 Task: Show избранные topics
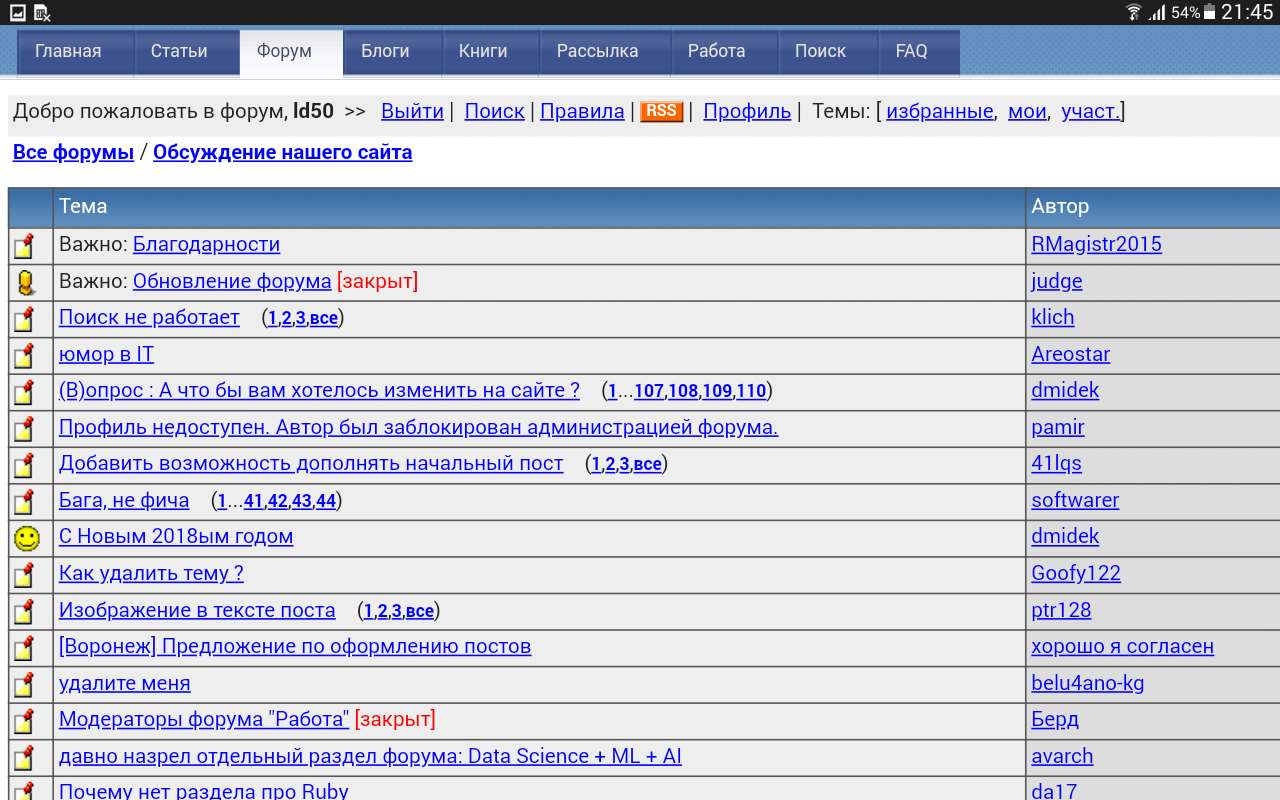[x=939, y=111]
